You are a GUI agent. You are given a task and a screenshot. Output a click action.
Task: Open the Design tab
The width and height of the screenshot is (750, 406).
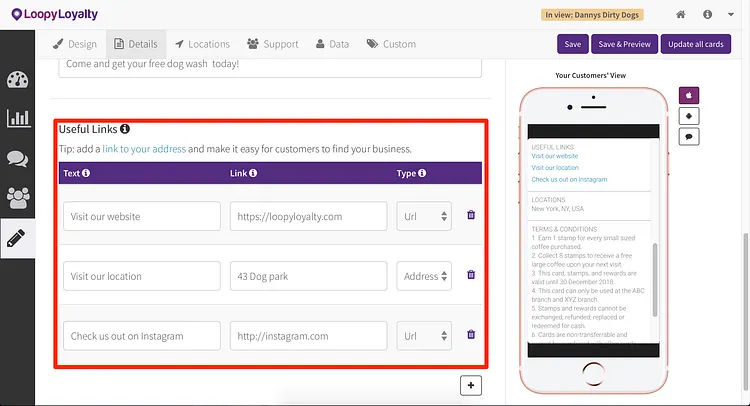tap(75, 44)
